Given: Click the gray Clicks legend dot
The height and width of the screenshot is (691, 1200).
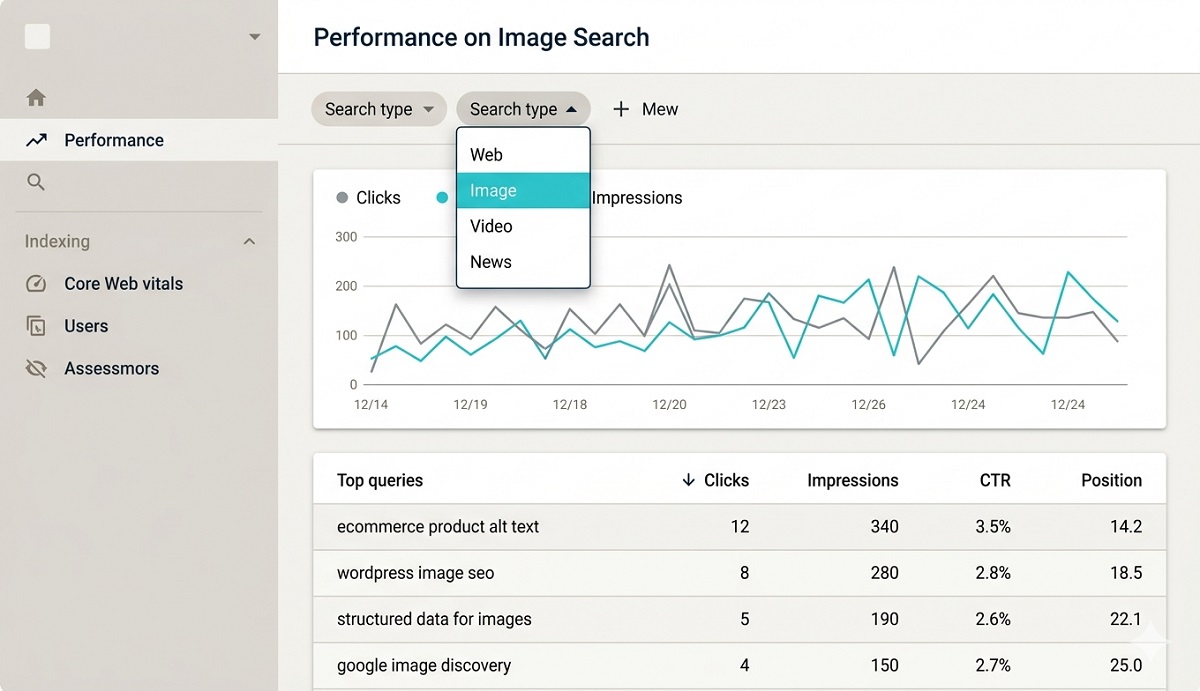Looking at the screenshot, I should click(343, 198).
